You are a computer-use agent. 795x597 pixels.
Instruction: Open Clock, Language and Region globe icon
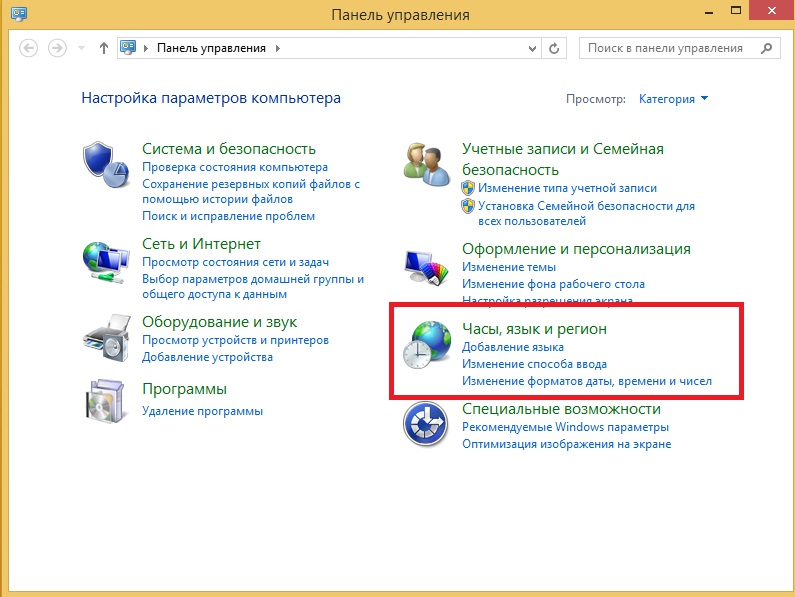point(427,344)
